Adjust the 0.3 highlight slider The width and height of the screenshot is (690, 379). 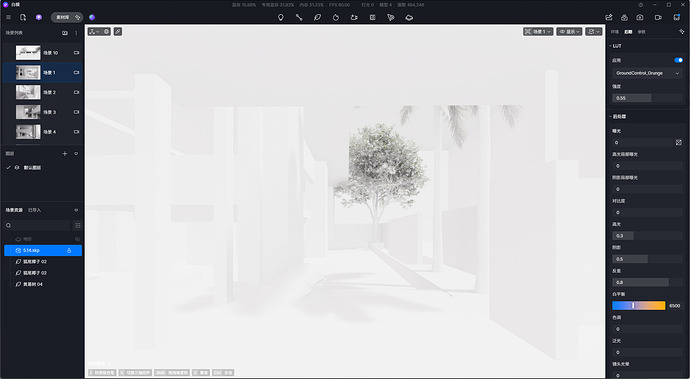pyautogui.click(x=647, y=236)
